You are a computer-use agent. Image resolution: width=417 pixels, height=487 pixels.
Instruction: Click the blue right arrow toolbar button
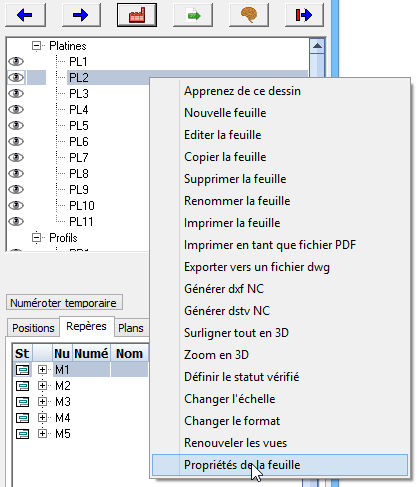pyautogui.click(x=81, y=15)
